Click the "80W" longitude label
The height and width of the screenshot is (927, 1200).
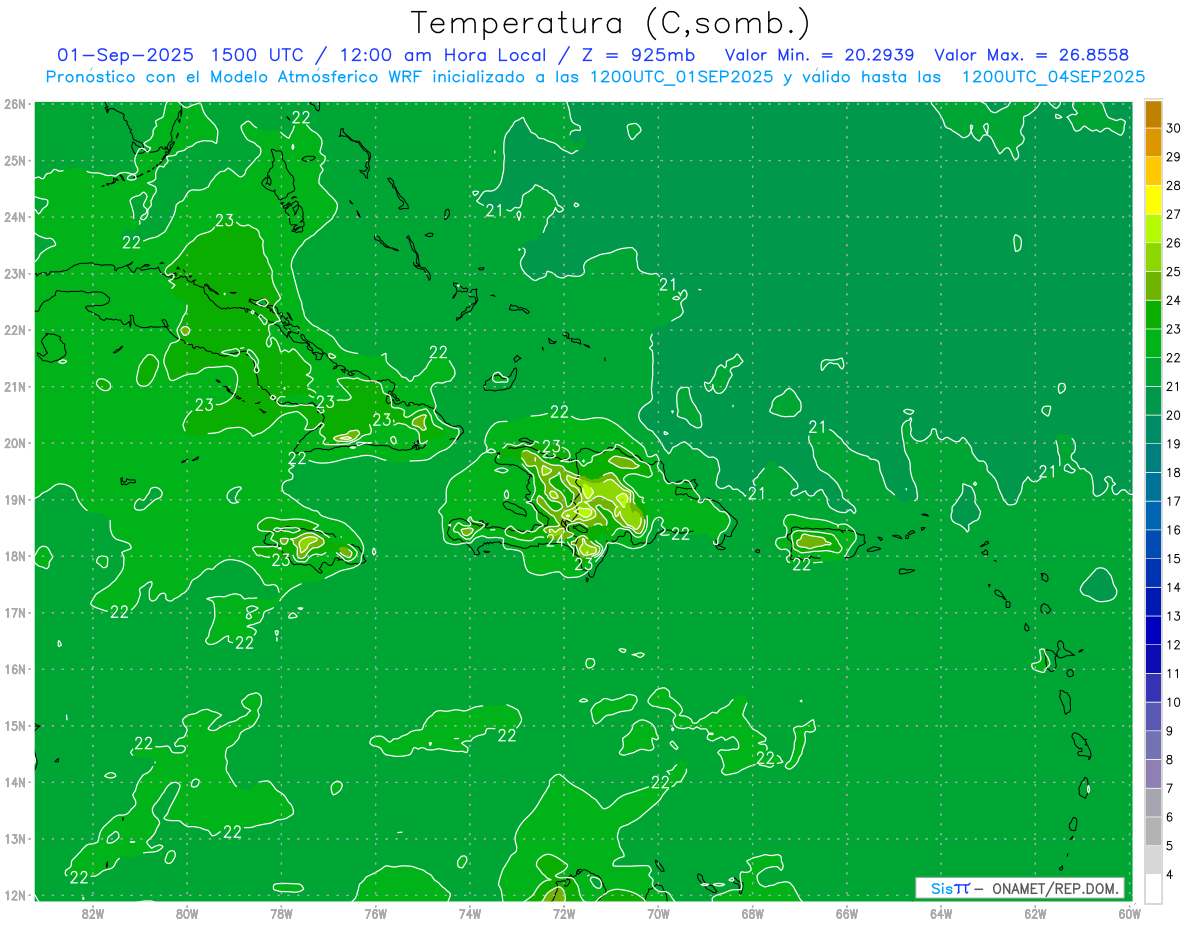(186, 912)
